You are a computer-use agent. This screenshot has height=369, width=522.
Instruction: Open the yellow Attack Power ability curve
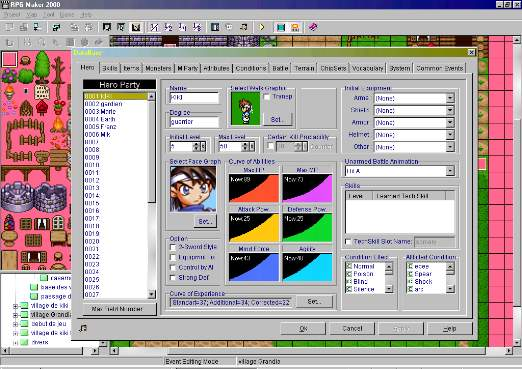[x=254, y=228]
